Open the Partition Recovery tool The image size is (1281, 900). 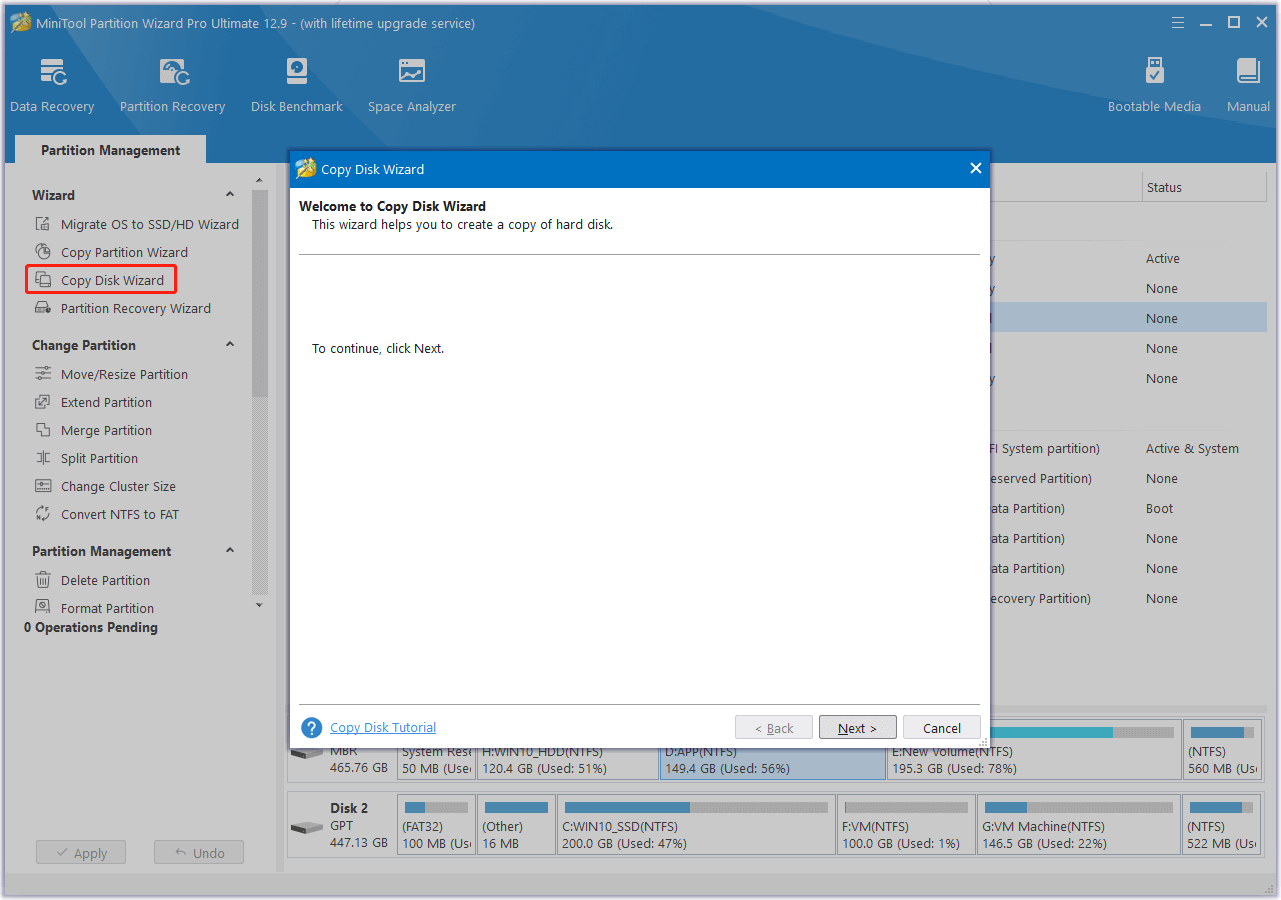click(172, 86)
